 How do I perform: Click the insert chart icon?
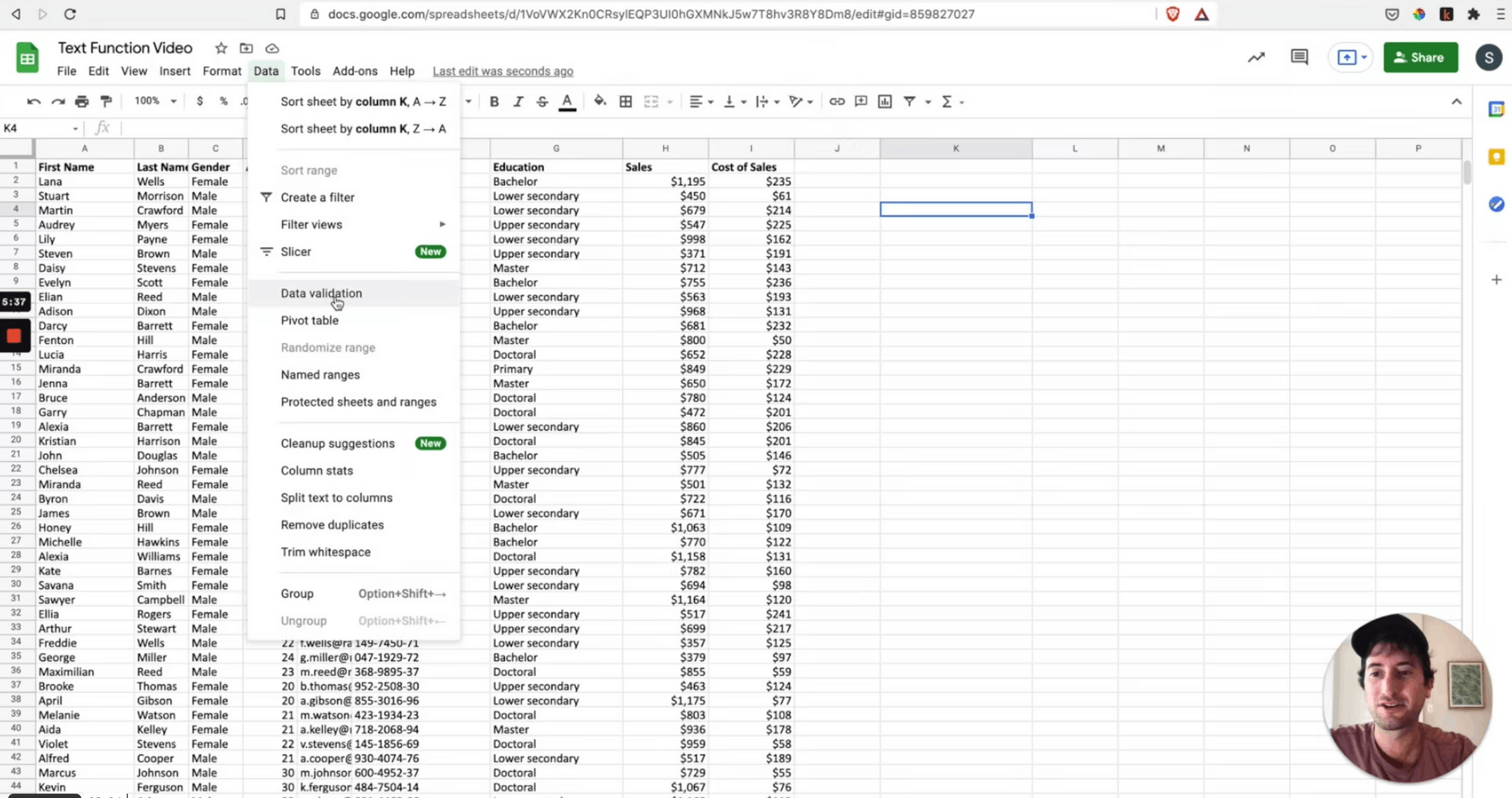pos(885,101)
